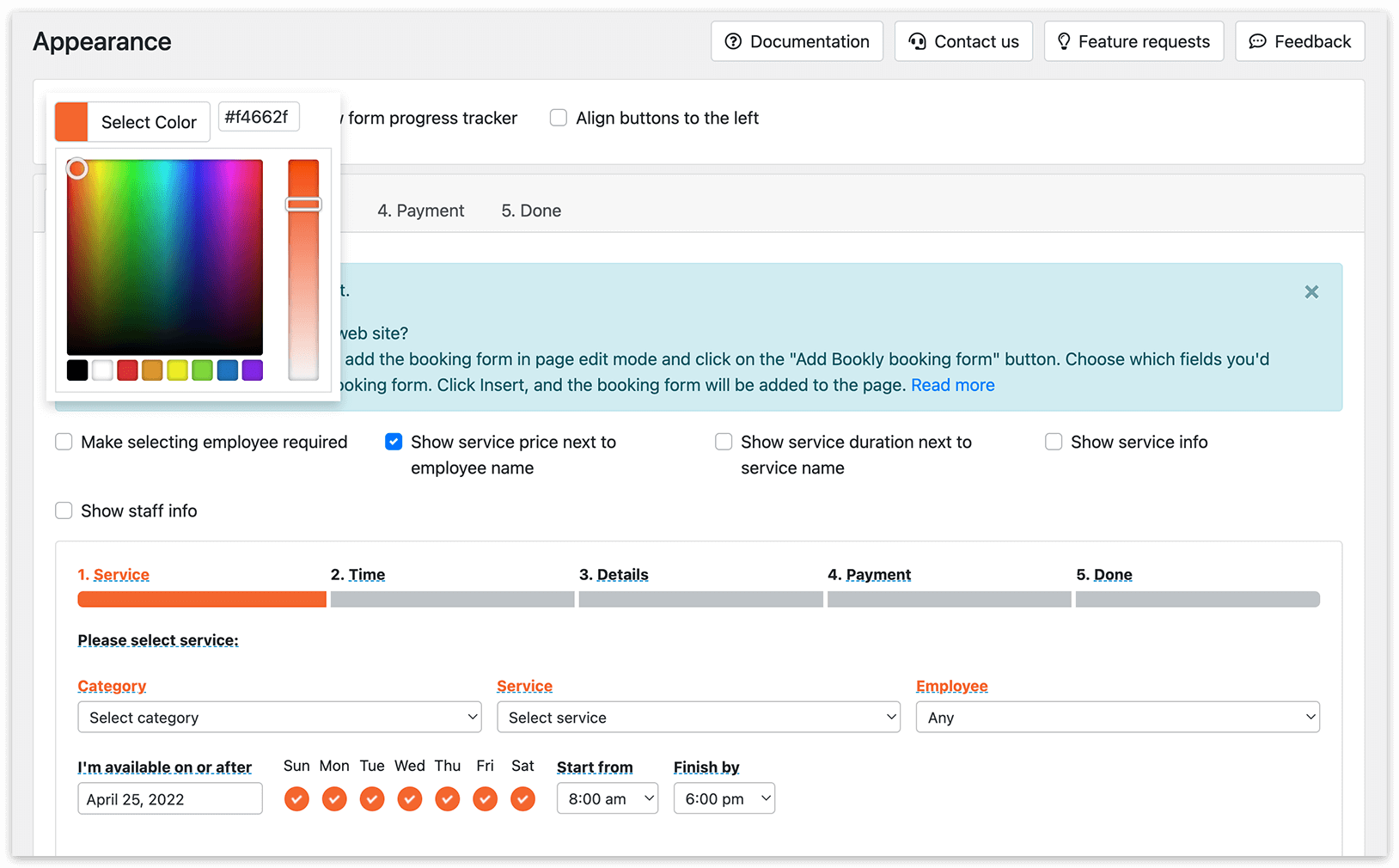Pick the blue palette swatch

(x=228, y=370)
